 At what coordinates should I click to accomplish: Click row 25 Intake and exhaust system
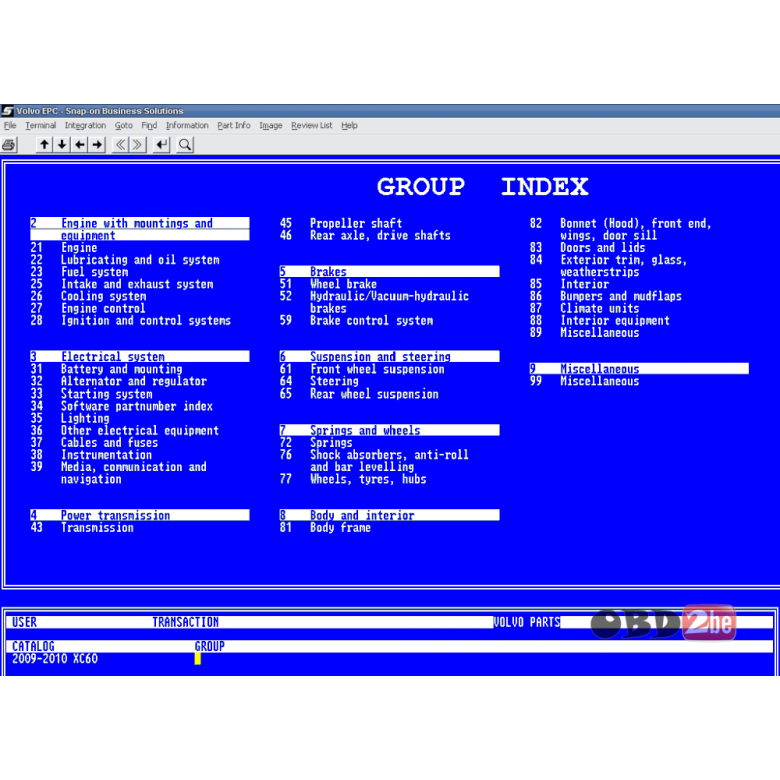pyautogui.click(x=122, y=284)
